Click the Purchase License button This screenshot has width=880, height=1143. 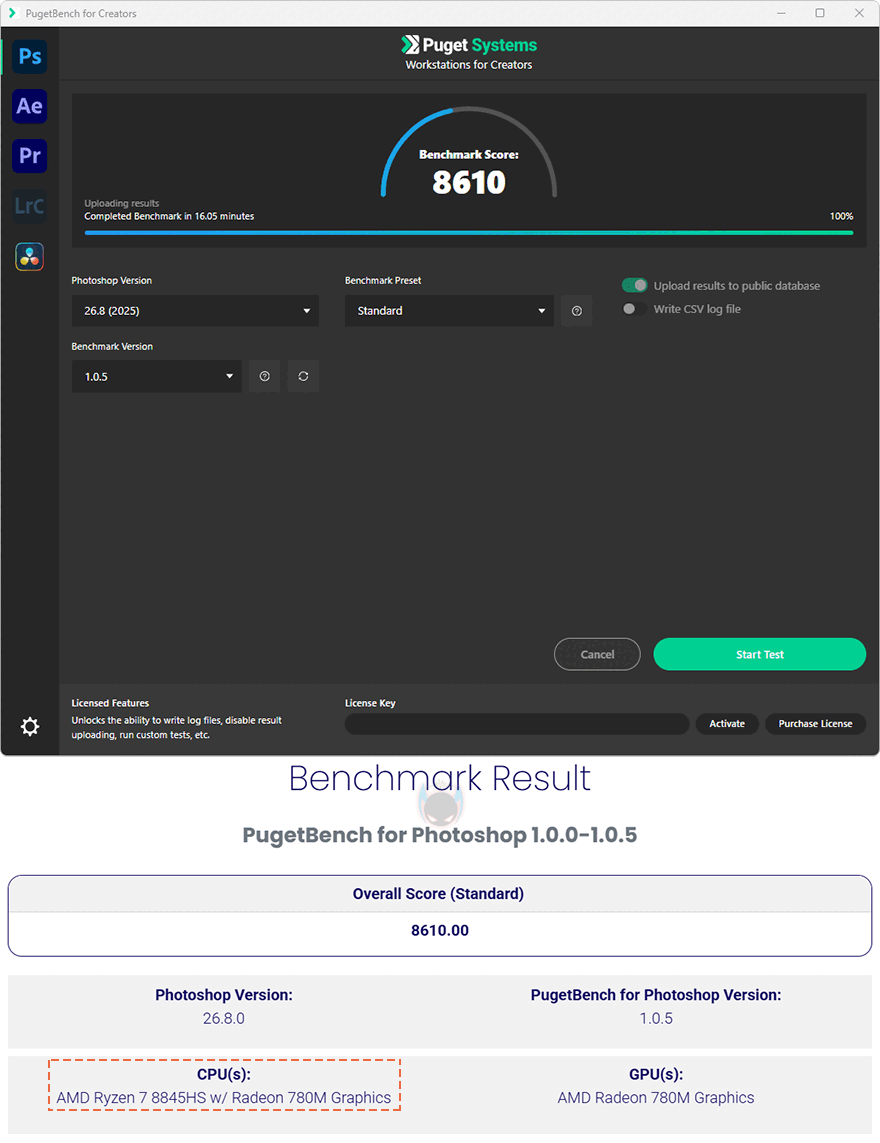[815, 723]
